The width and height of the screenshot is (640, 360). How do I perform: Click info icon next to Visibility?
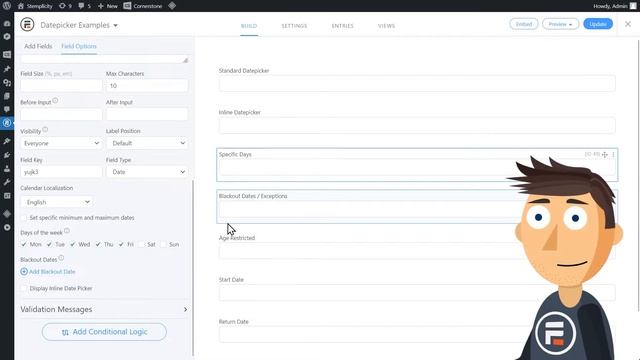coord(45,129)
